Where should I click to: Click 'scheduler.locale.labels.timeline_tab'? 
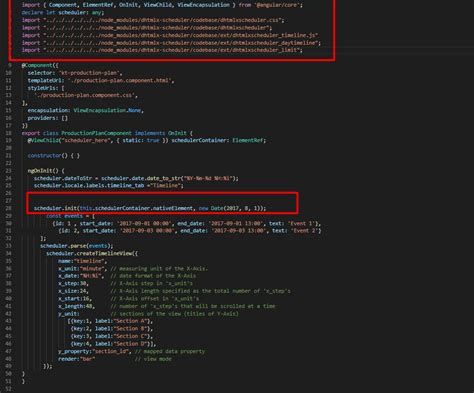pos(89,186)
